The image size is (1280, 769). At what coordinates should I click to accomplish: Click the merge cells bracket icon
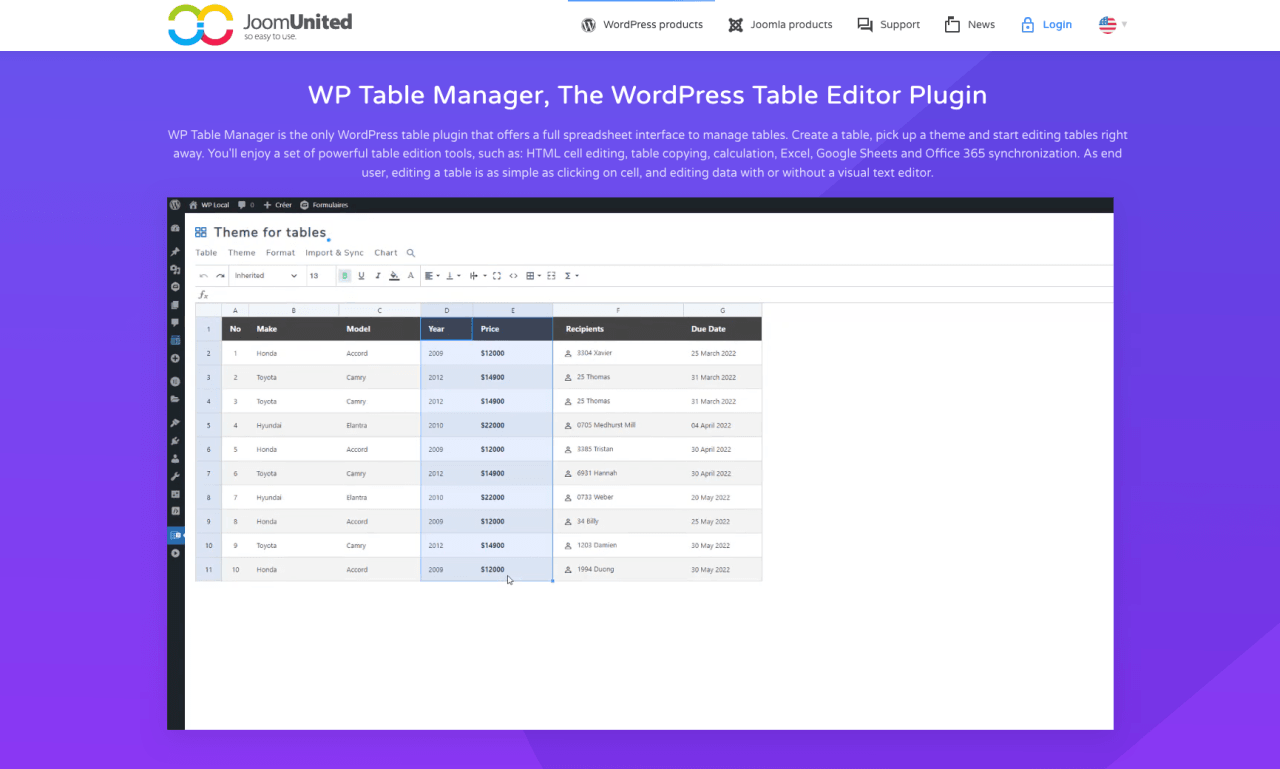coord(497,276)
